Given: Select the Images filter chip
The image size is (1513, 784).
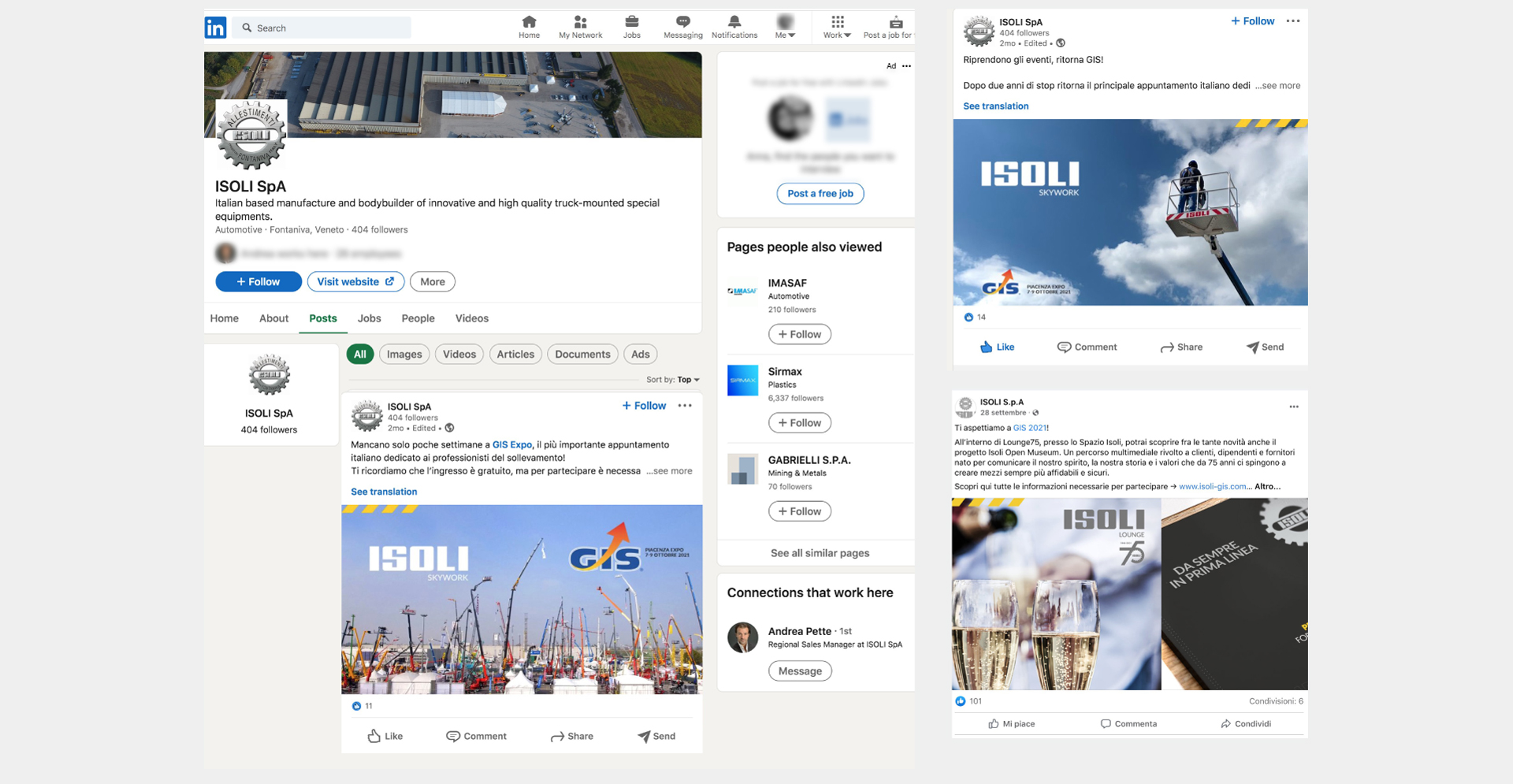Looking at the screenshot, I should coord(404,355).
